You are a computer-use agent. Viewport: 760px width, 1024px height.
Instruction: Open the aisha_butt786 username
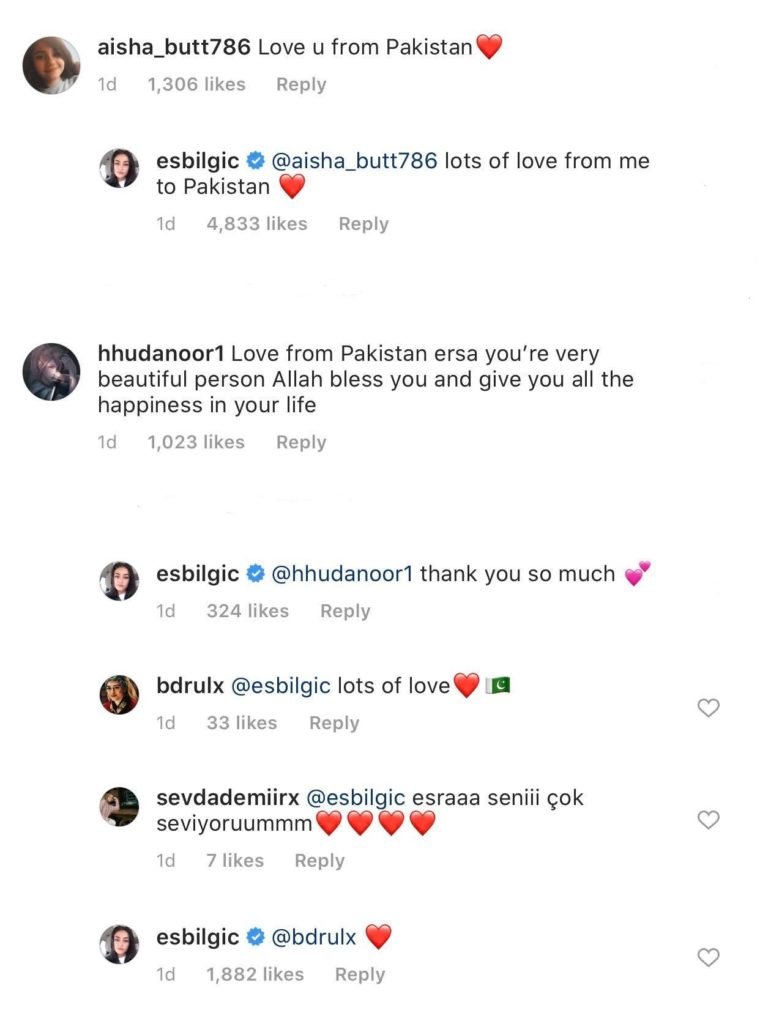174,47
